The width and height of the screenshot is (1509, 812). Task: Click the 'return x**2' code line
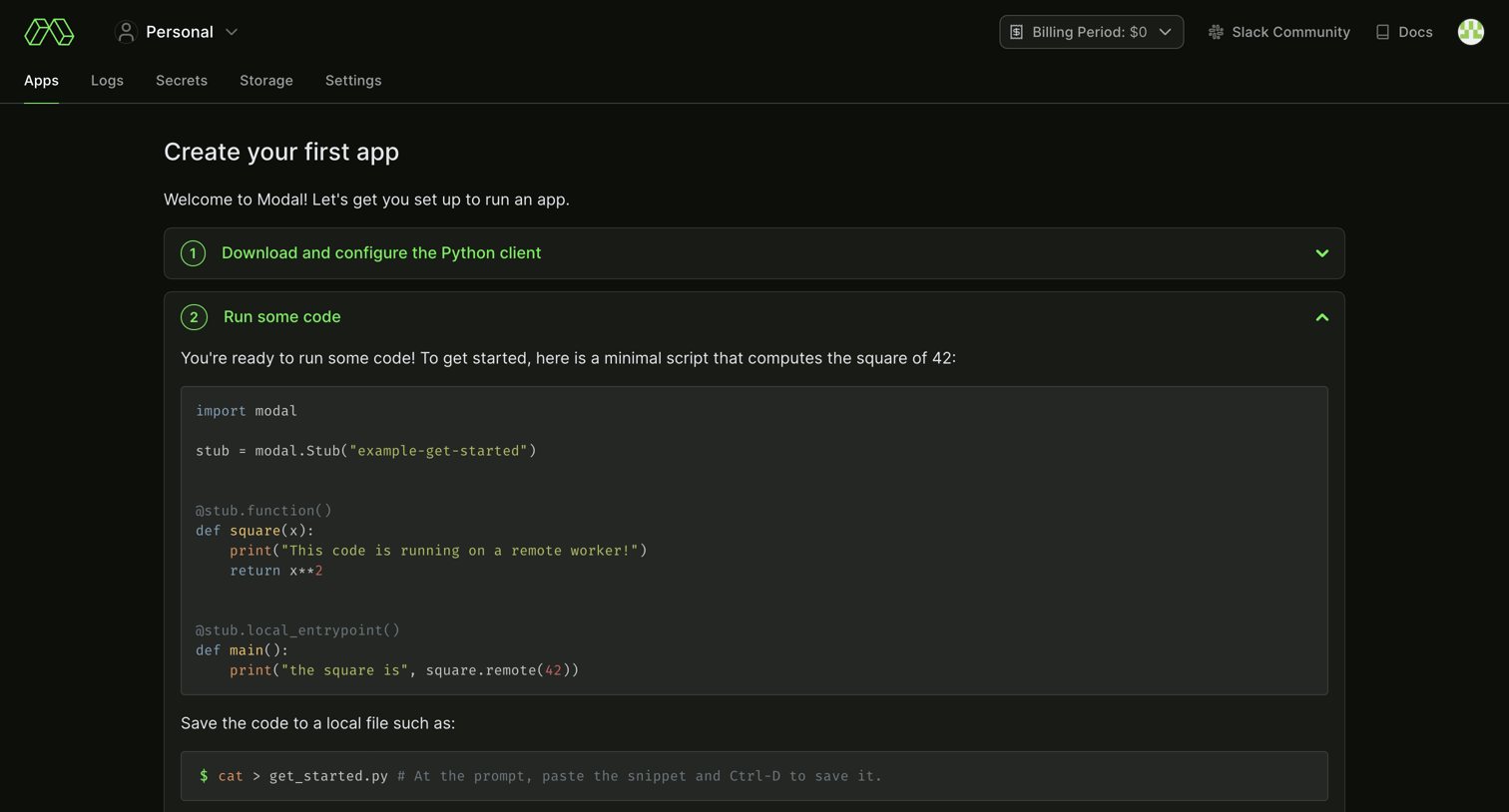point(276,571)
